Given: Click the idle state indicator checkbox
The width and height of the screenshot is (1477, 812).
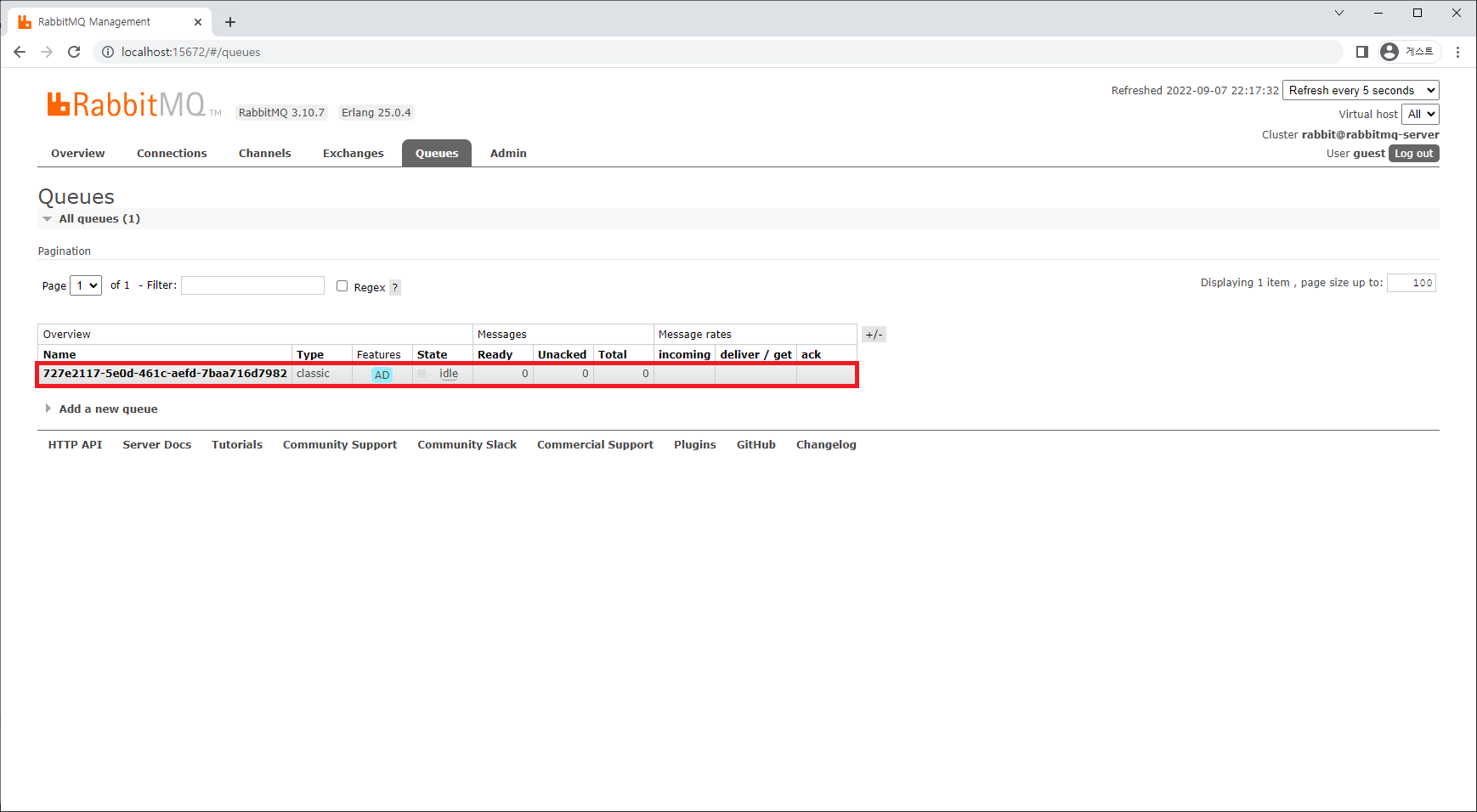Looking at the screenshot, I should (421, 374).
